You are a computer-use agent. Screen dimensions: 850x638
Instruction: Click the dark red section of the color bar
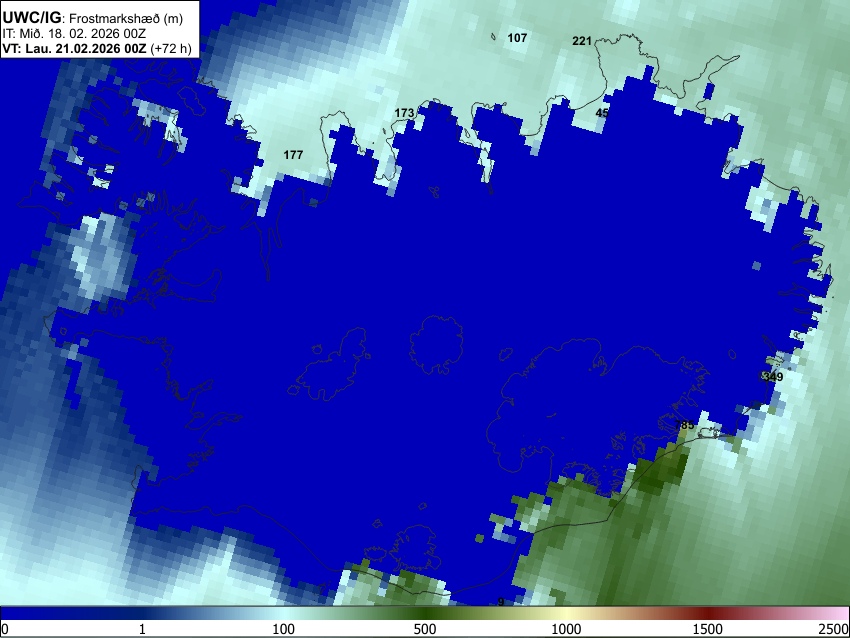[x=707, y=614]
